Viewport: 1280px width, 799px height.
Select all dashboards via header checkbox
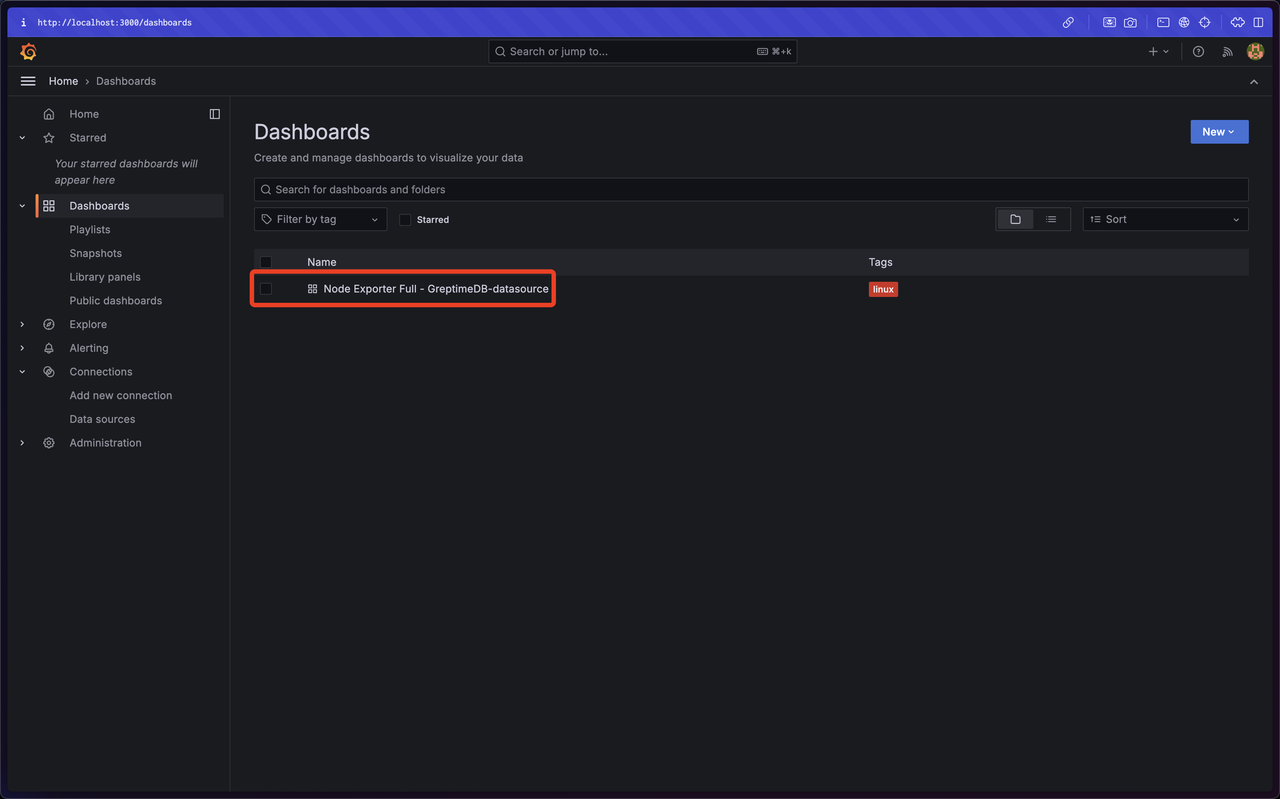(266, 261)
